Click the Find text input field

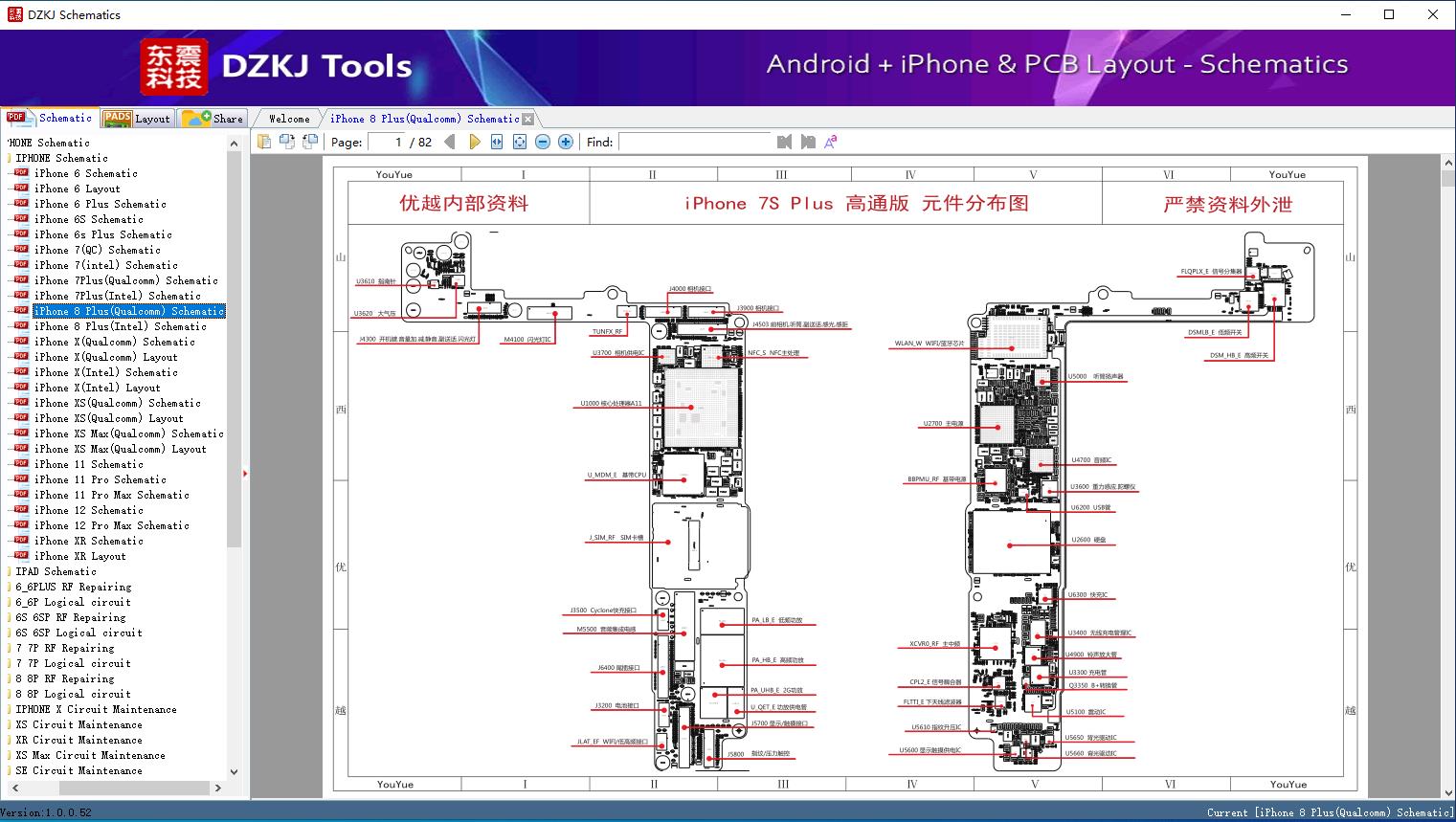[695, 142]
